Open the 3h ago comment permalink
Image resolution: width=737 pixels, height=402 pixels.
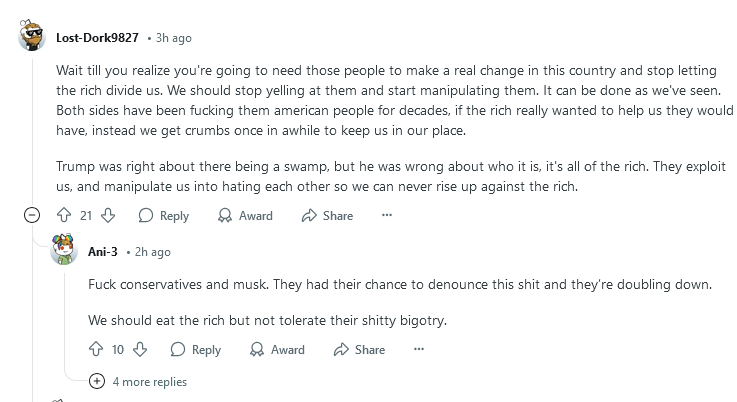tap(173, 38)
